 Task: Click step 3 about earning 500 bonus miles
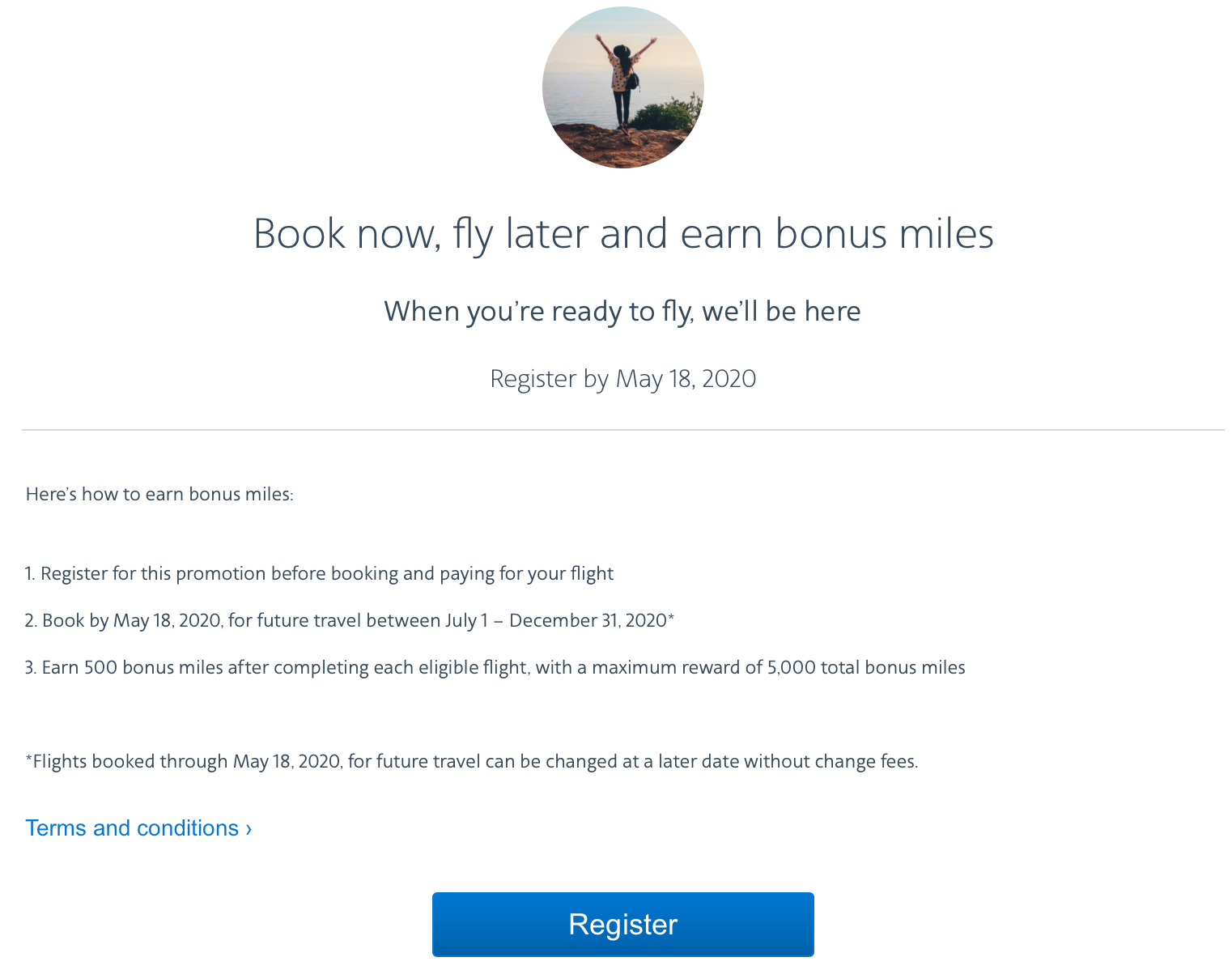pyautogui.click(x=495, y=667)
